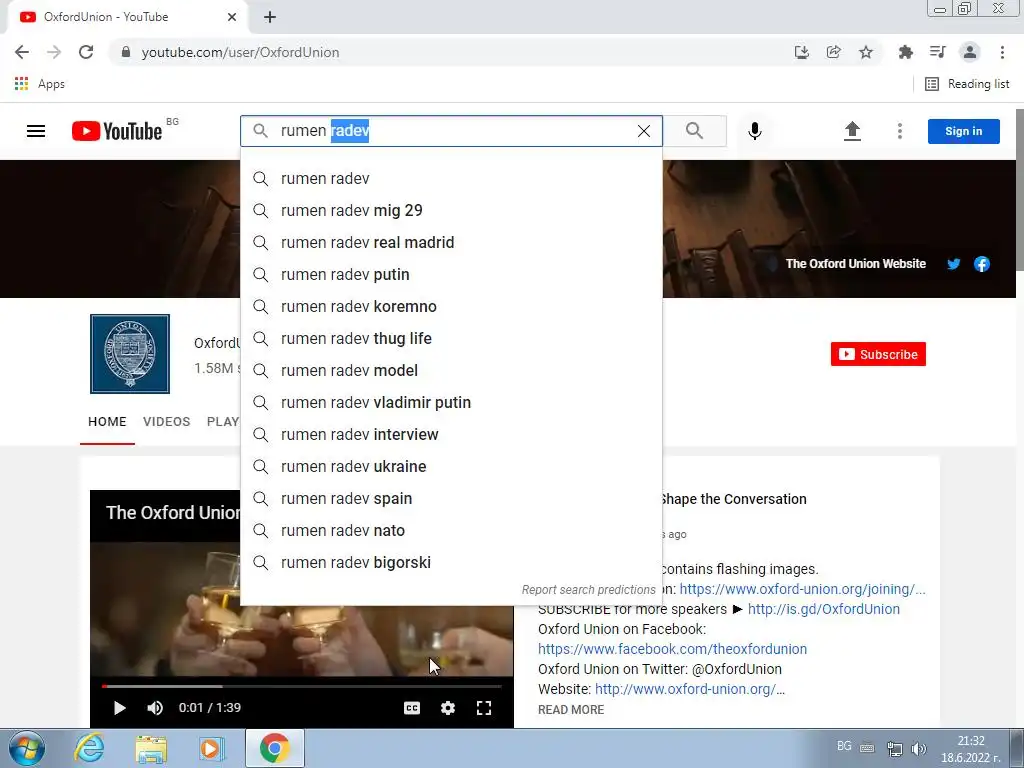
Task: Enter fullscreen on the video player
Action: pyautogui.click(x=484, y=708)
